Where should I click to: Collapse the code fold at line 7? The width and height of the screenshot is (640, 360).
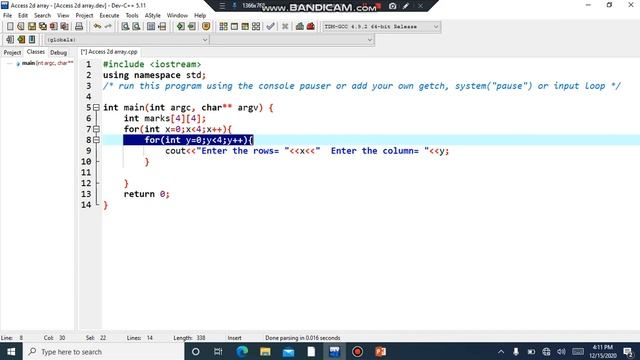pyautogui.click(x=96, y=129)
